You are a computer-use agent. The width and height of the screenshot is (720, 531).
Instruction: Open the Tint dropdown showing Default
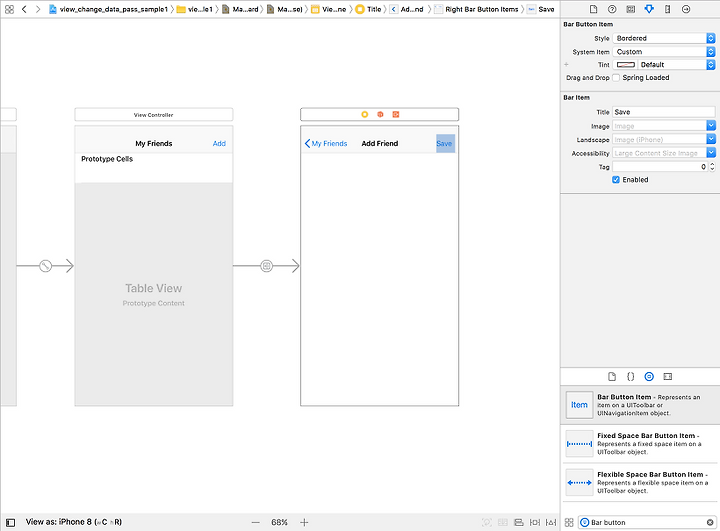click(676, 65)
